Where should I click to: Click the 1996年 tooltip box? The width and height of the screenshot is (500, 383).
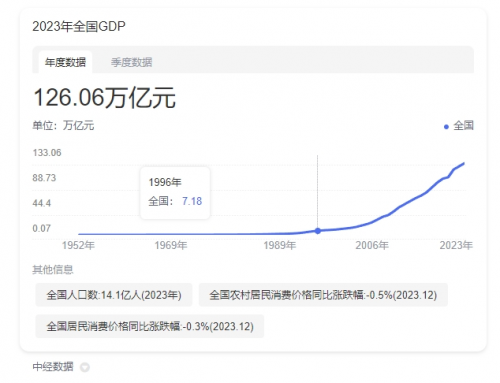pos(175,193)
